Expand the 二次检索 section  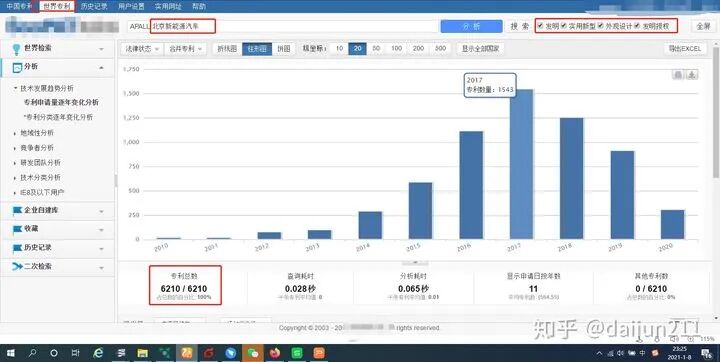(x=57, y=267)
